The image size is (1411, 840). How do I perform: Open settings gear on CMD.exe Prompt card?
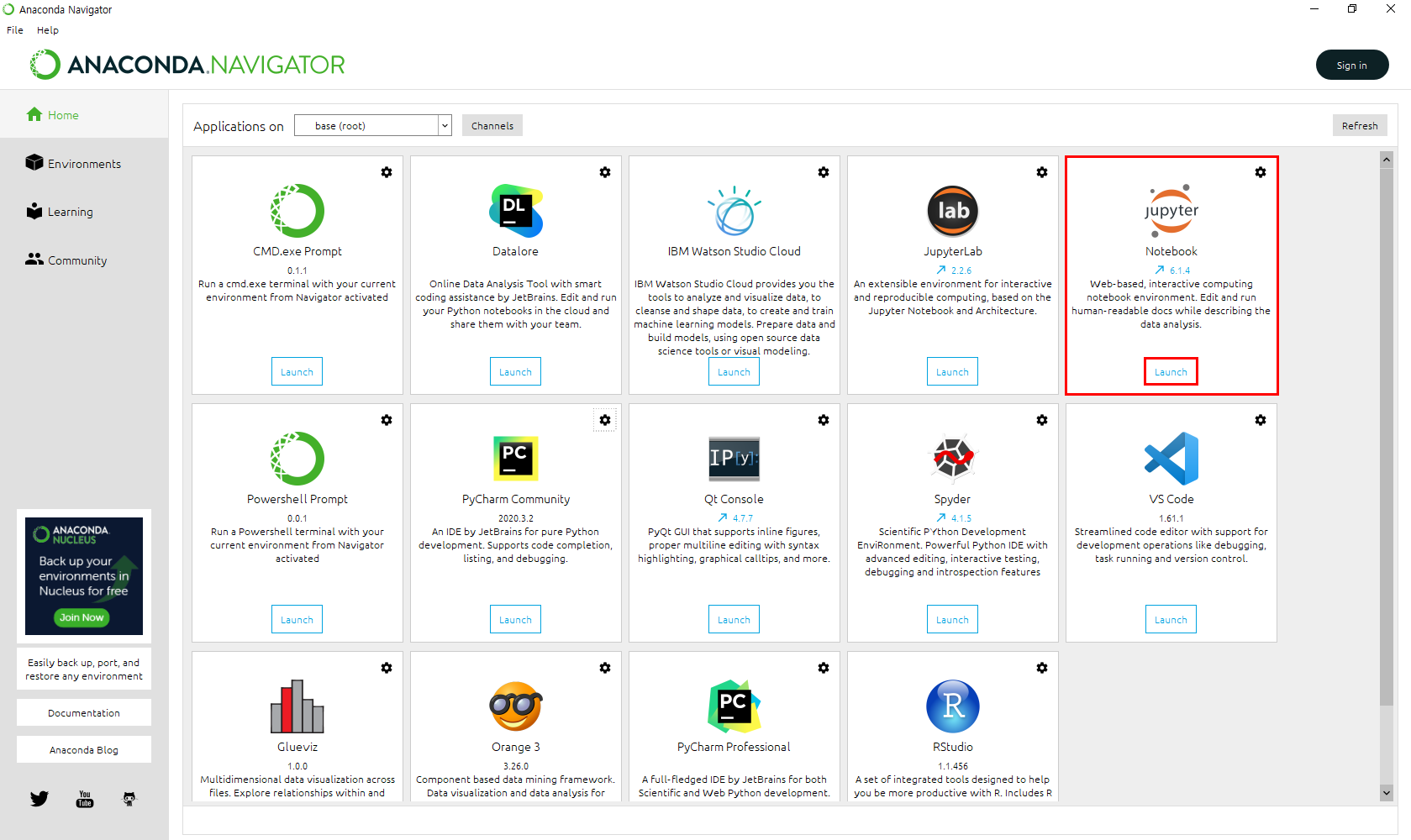387,172
